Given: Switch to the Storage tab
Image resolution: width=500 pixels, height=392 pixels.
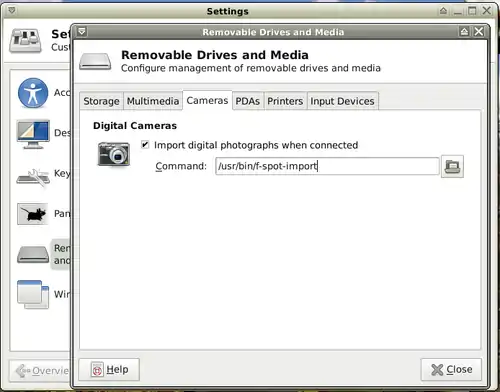Looking at the screenshot, I should (x=101, y=101).
